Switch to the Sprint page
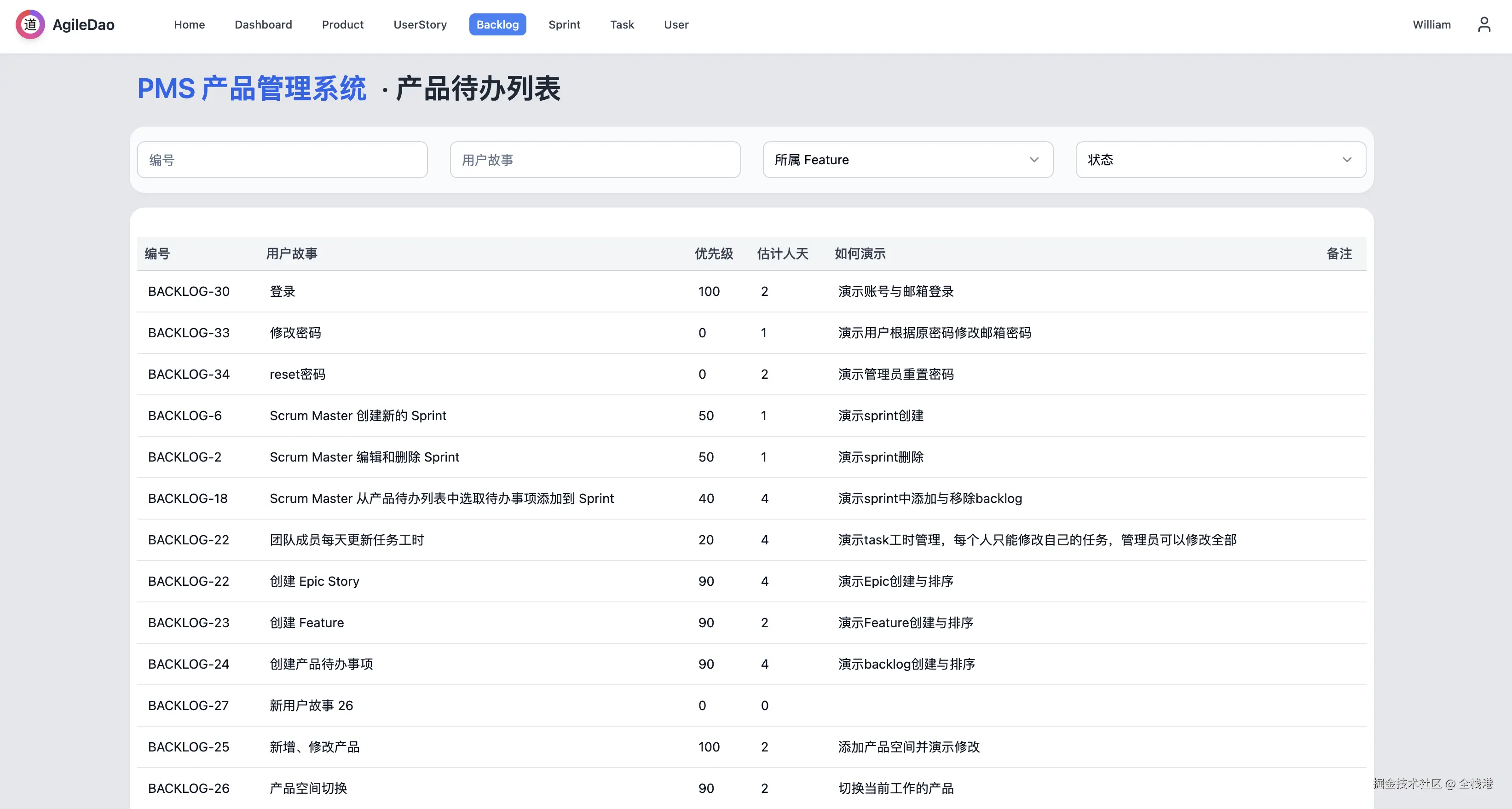Screen dimensions: 1512x809 (x=564, y=24)
